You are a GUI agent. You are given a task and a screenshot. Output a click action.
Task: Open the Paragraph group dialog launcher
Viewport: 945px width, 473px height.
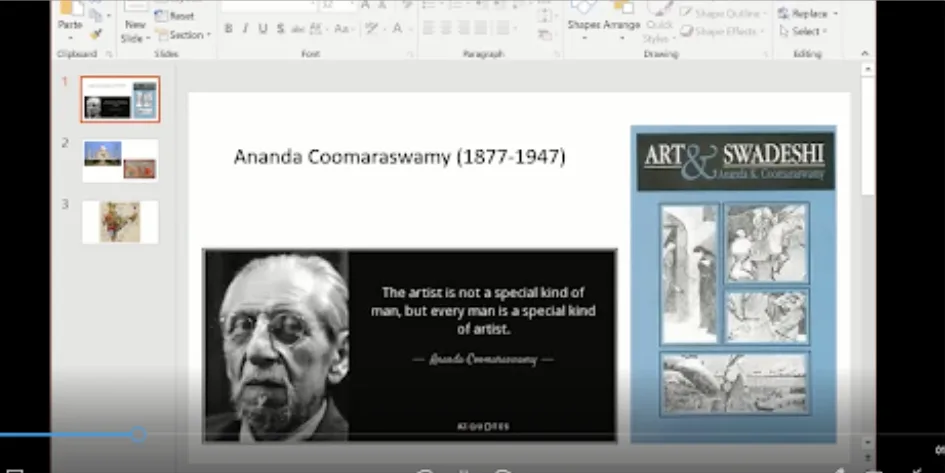(555, 54)
